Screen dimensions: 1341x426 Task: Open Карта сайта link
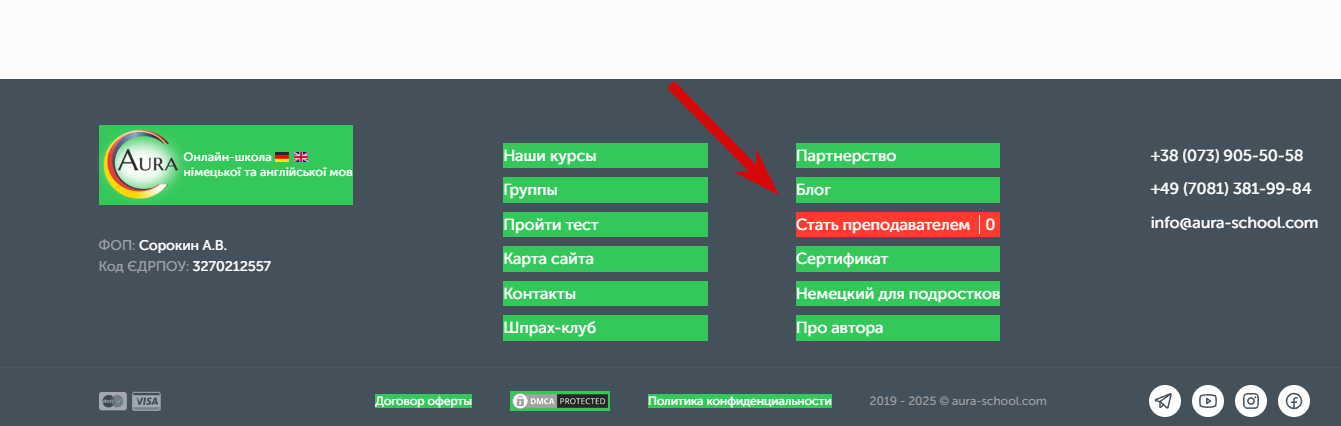pyautogui.click(x=605, y=259)
